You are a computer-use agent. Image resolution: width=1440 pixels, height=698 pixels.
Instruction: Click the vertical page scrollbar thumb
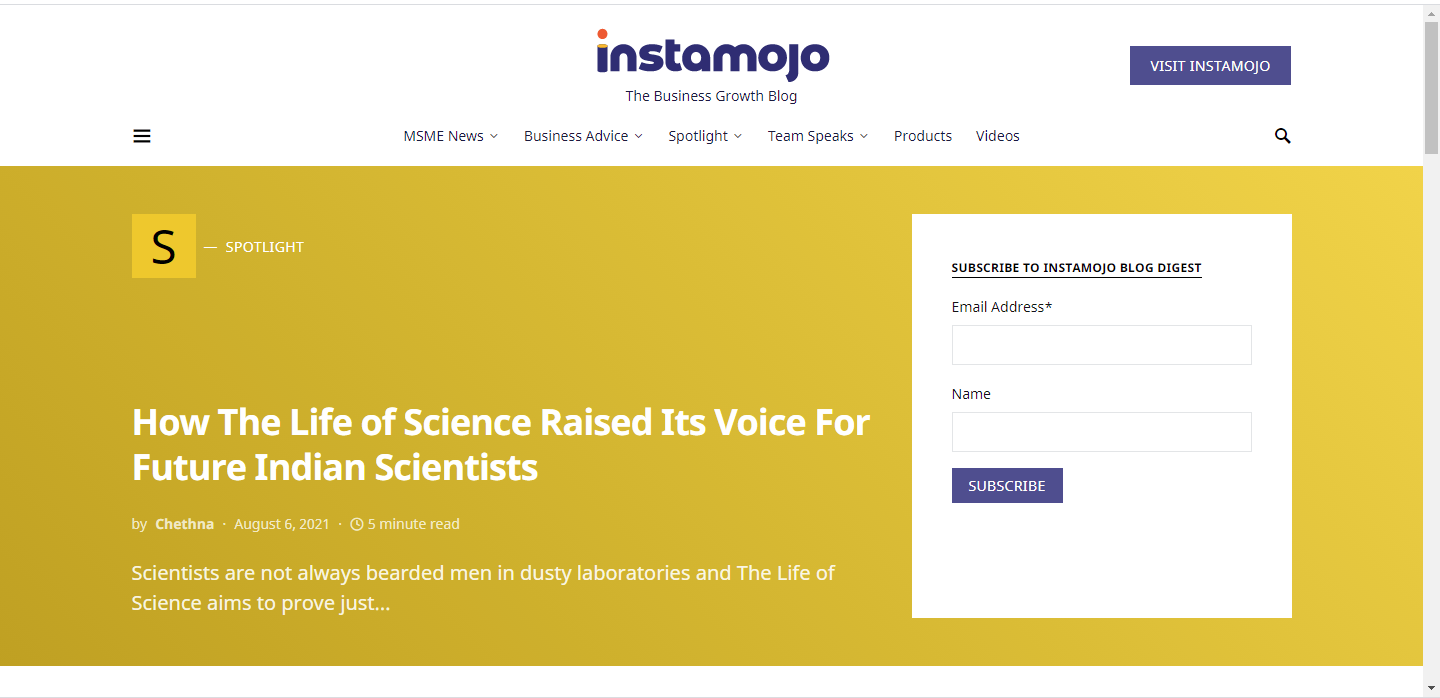pos(1431,87)
